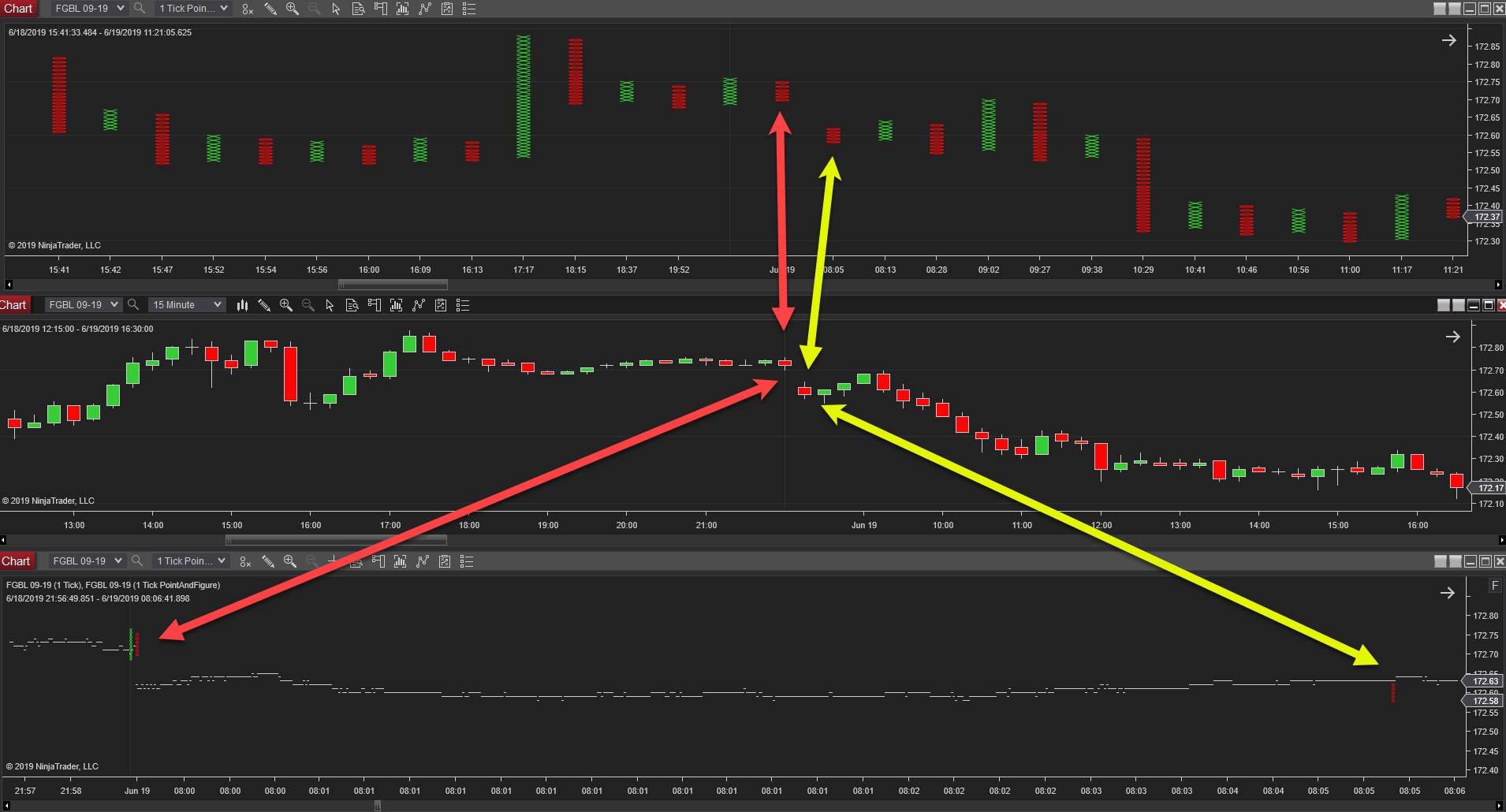
Task: Open drawing tools in 15 Minute chart
Action: coord(264,305)
